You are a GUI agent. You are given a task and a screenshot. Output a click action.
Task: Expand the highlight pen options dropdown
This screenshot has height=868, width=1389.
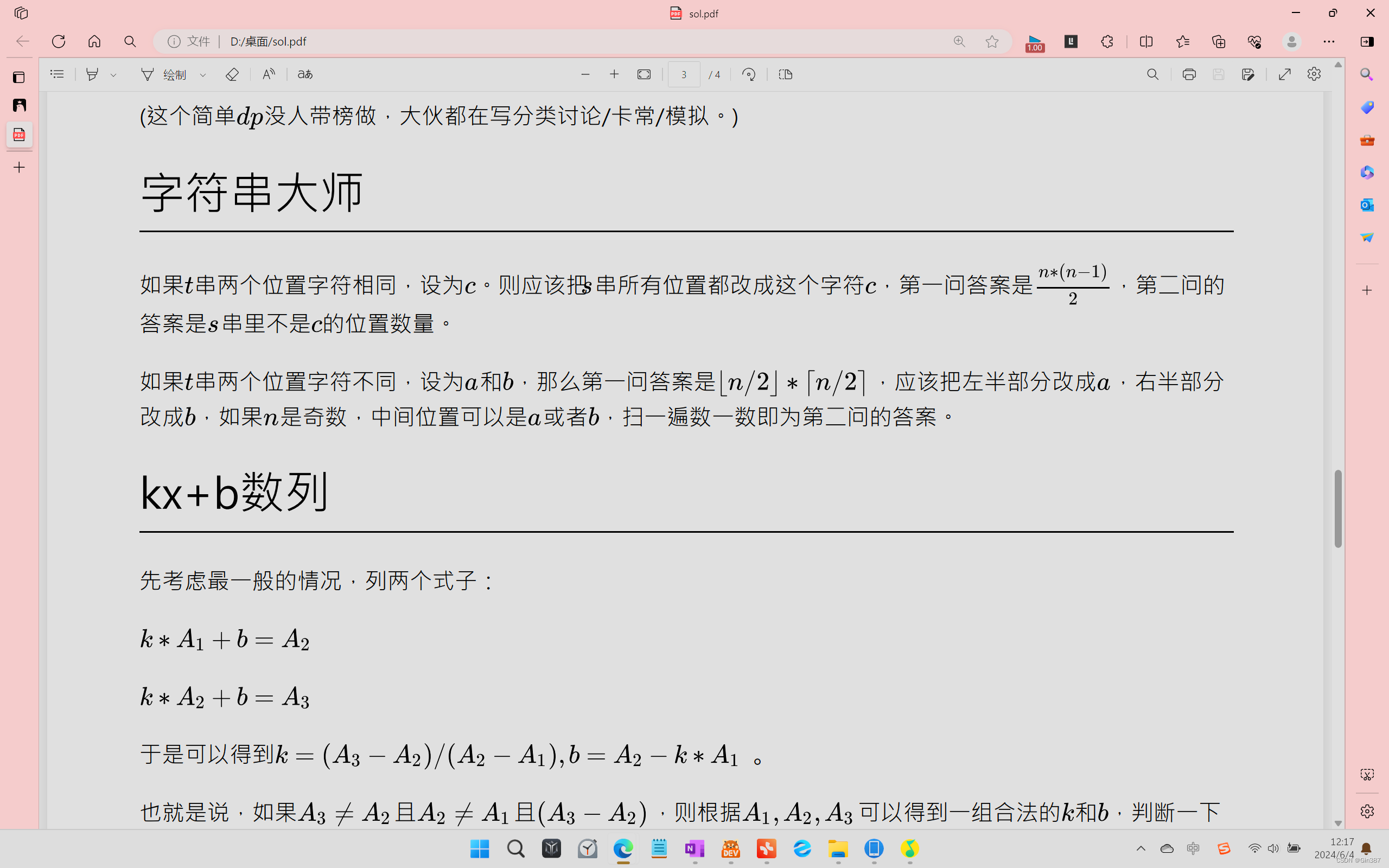113,74
